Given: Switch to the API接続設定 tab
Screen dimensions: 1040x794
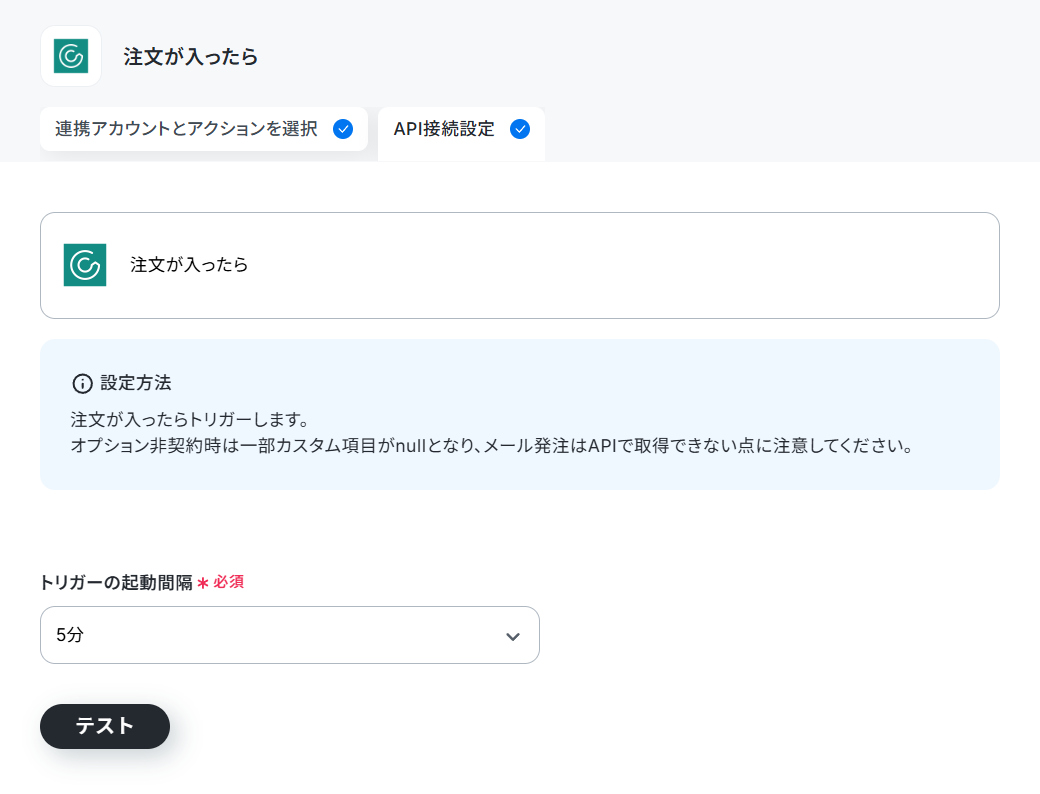Looking at the screenshot, I should (x=462, y=131).
